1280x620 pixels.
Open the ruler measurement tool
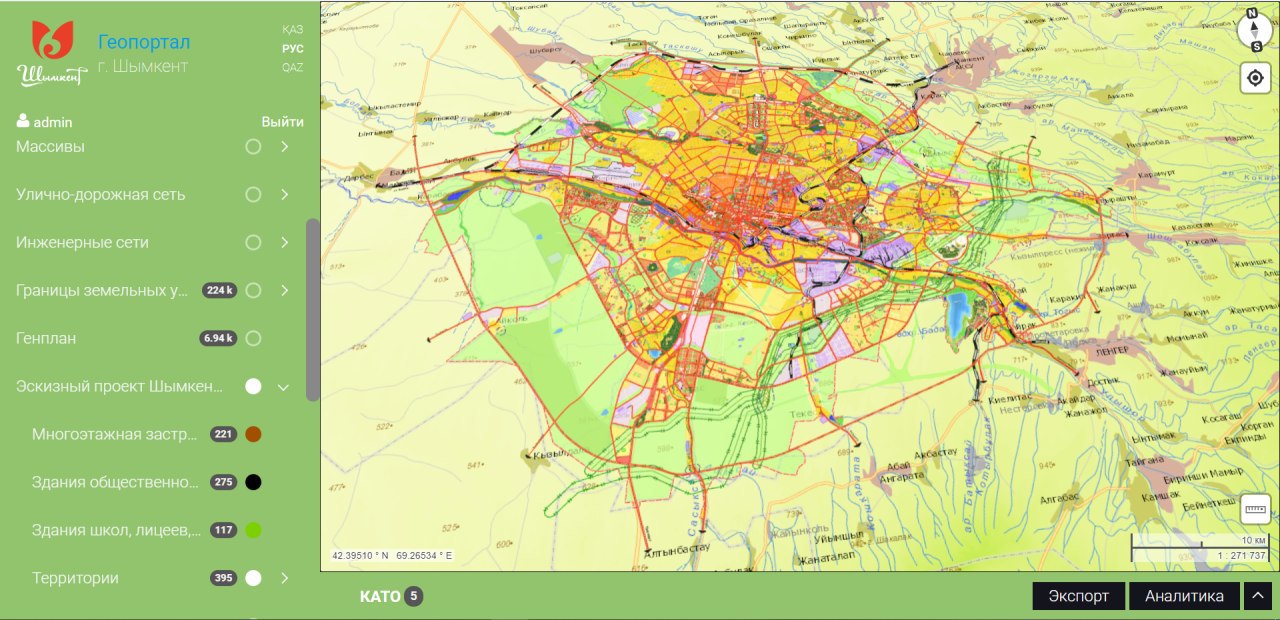(1255, 509)
